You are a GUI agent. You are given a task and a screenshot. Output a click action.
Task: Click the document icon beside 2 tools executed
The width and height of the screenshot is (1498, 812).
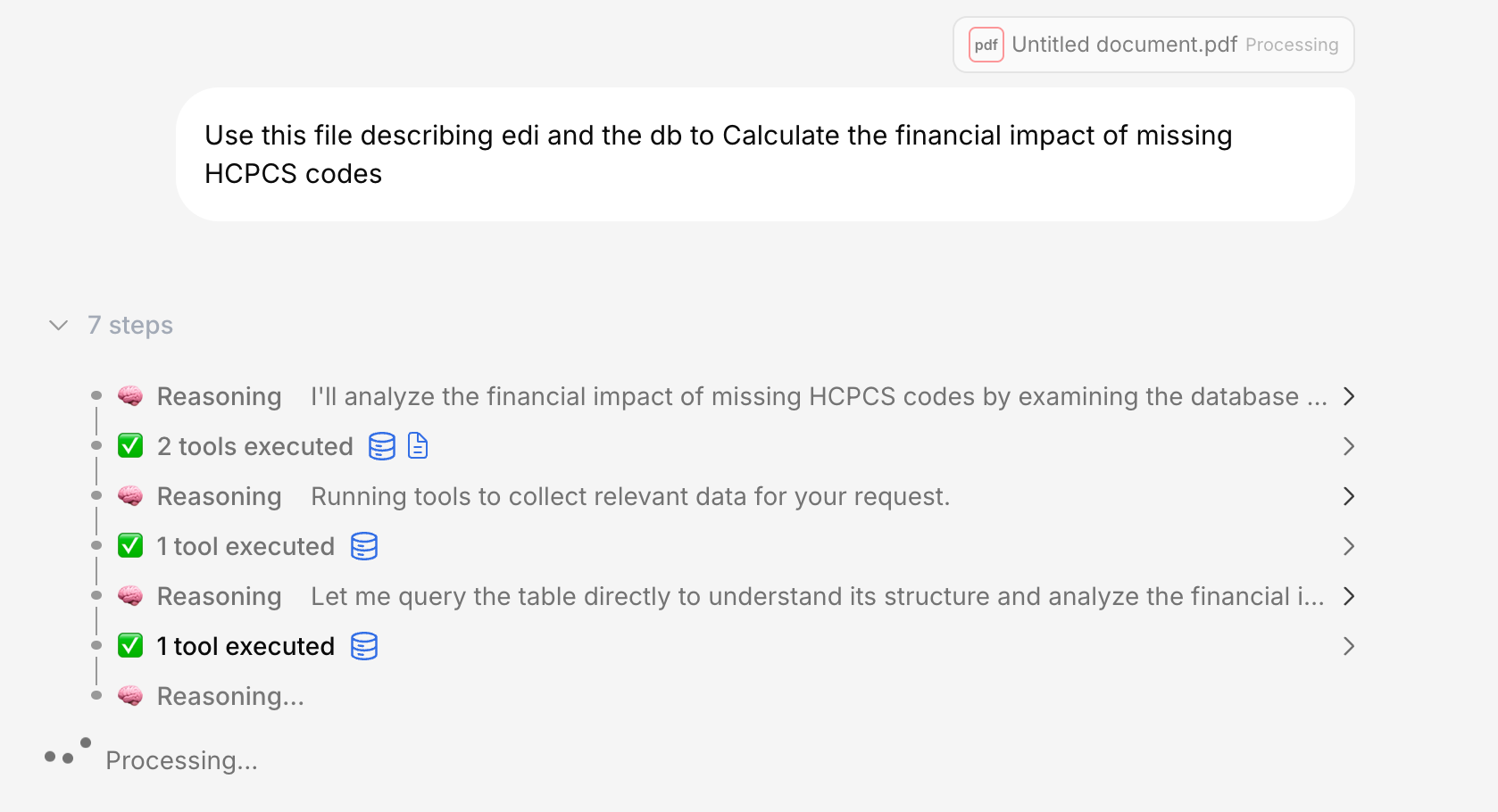click(x=418, y=445)
